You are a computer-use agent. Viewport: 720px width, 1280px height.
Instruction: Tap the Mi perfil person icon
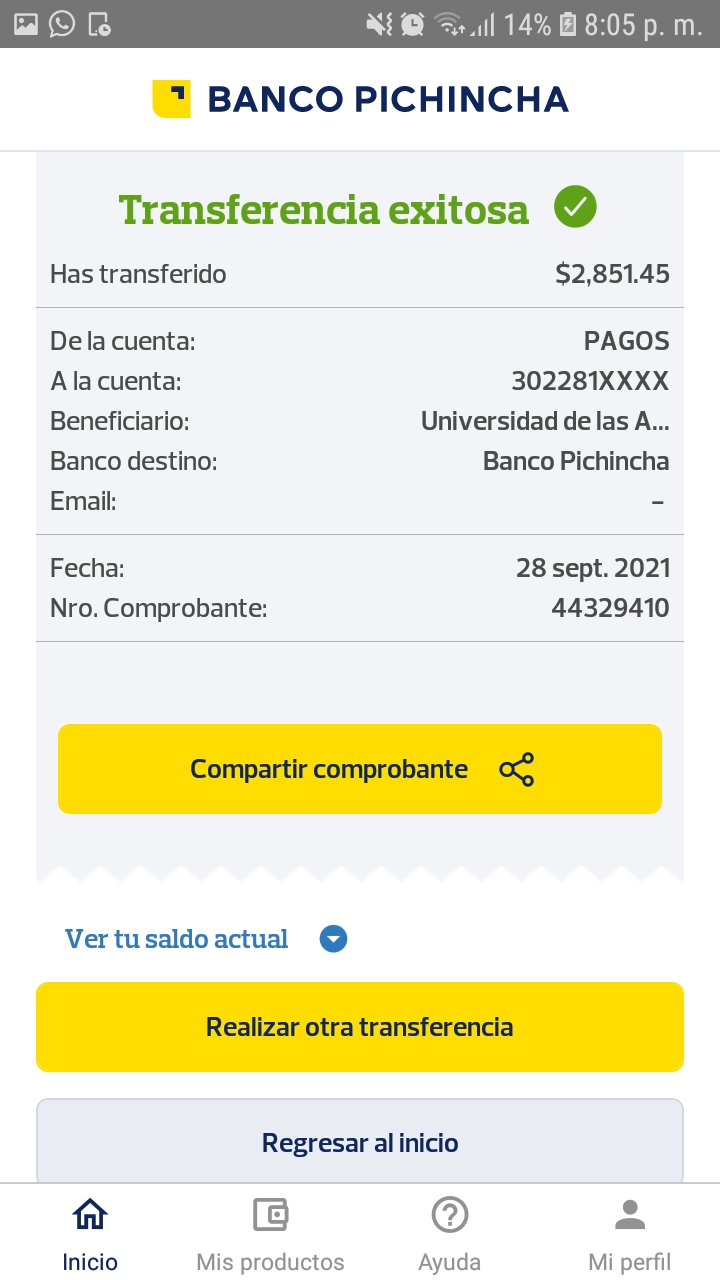[x=630, y=1215]
